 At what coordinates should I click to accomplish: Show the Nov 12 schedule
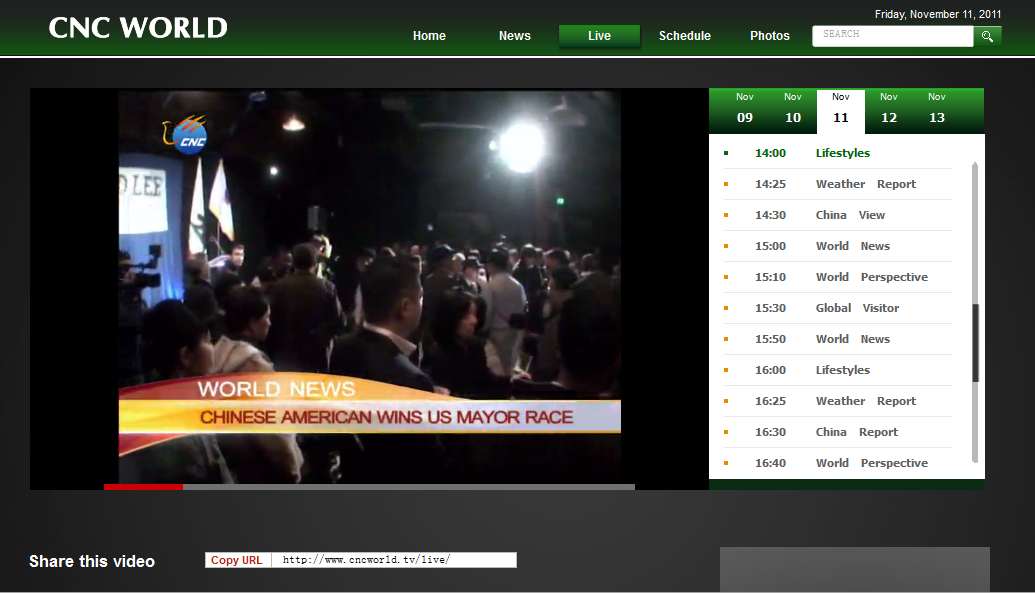pyautogui.click(x=889, y=109)
